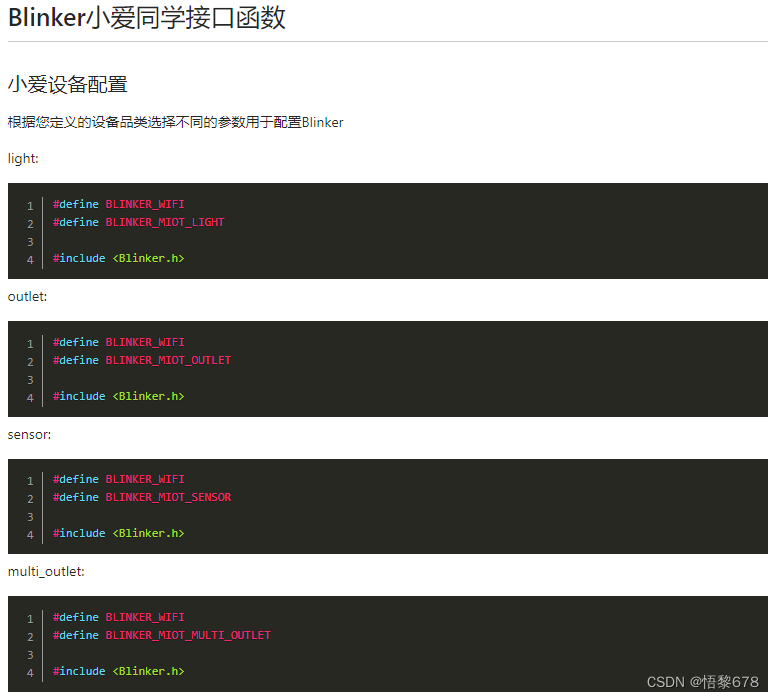Click the description paragraph mentioning 配置Blinker

[x=175, y=122]
